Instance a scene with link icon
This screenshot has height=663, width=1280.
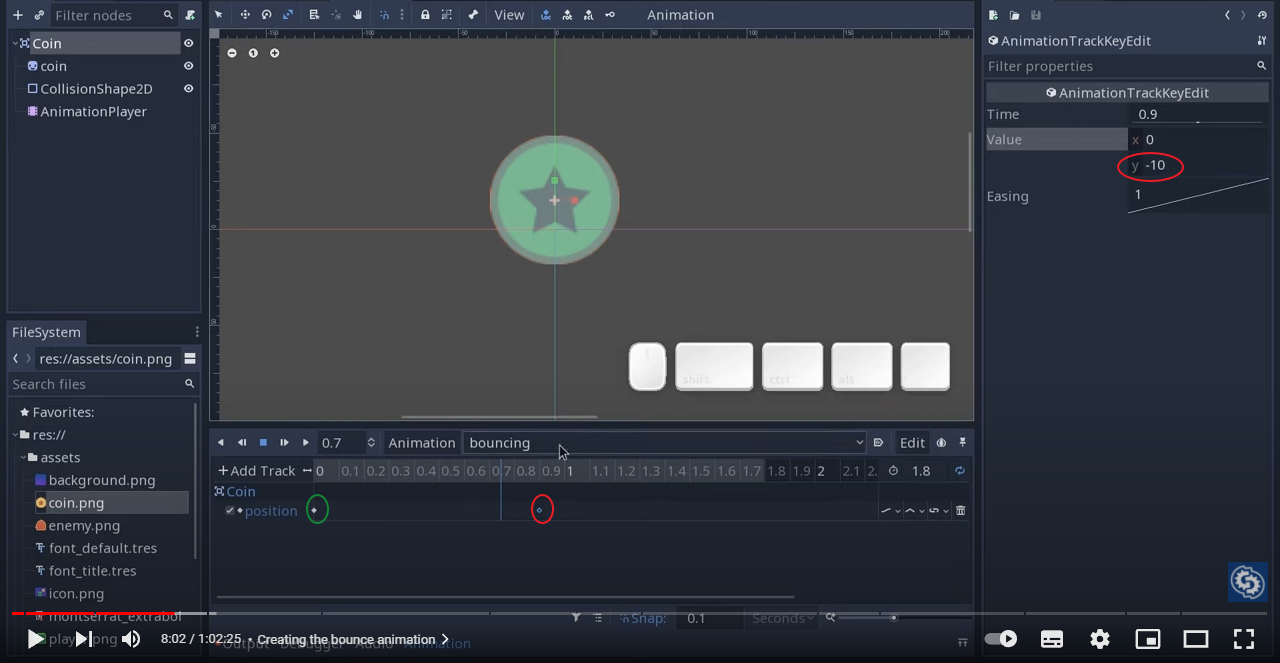coord(39,15)
